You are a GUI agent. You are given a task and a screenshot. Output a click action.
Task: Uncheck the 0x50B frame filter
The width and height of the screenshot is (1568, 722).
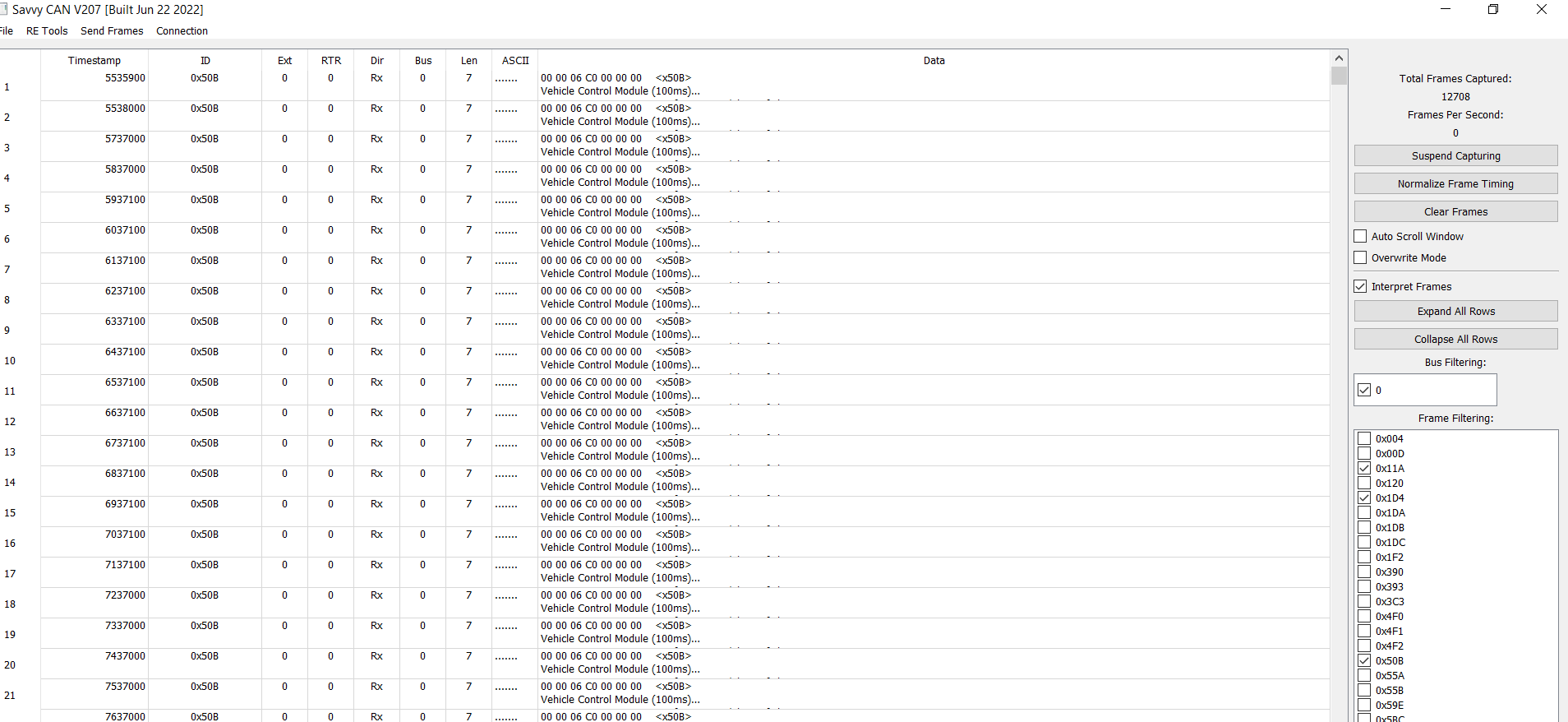pos(1365,661)
